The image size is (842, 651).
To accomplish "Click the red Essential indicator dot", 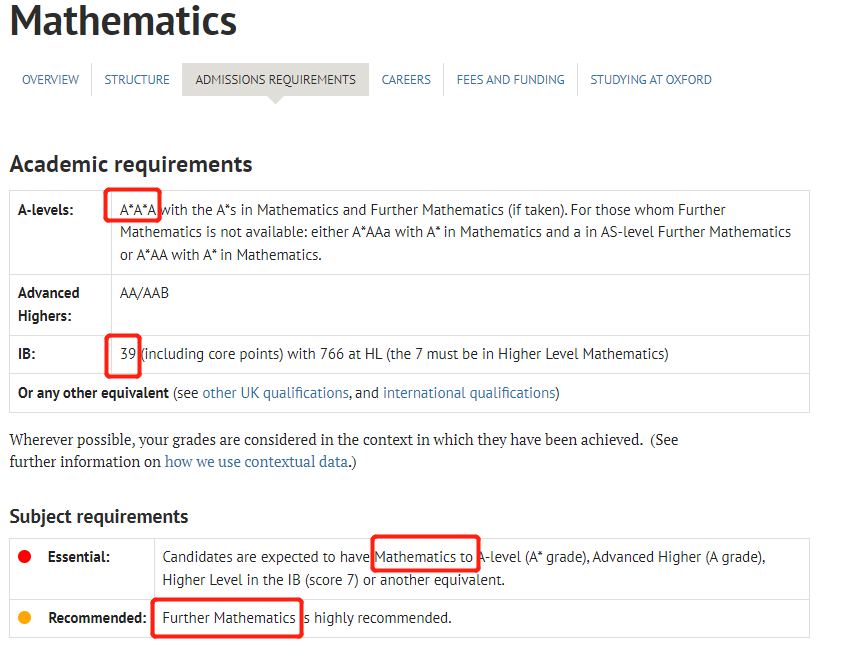I will click(25, 556).
